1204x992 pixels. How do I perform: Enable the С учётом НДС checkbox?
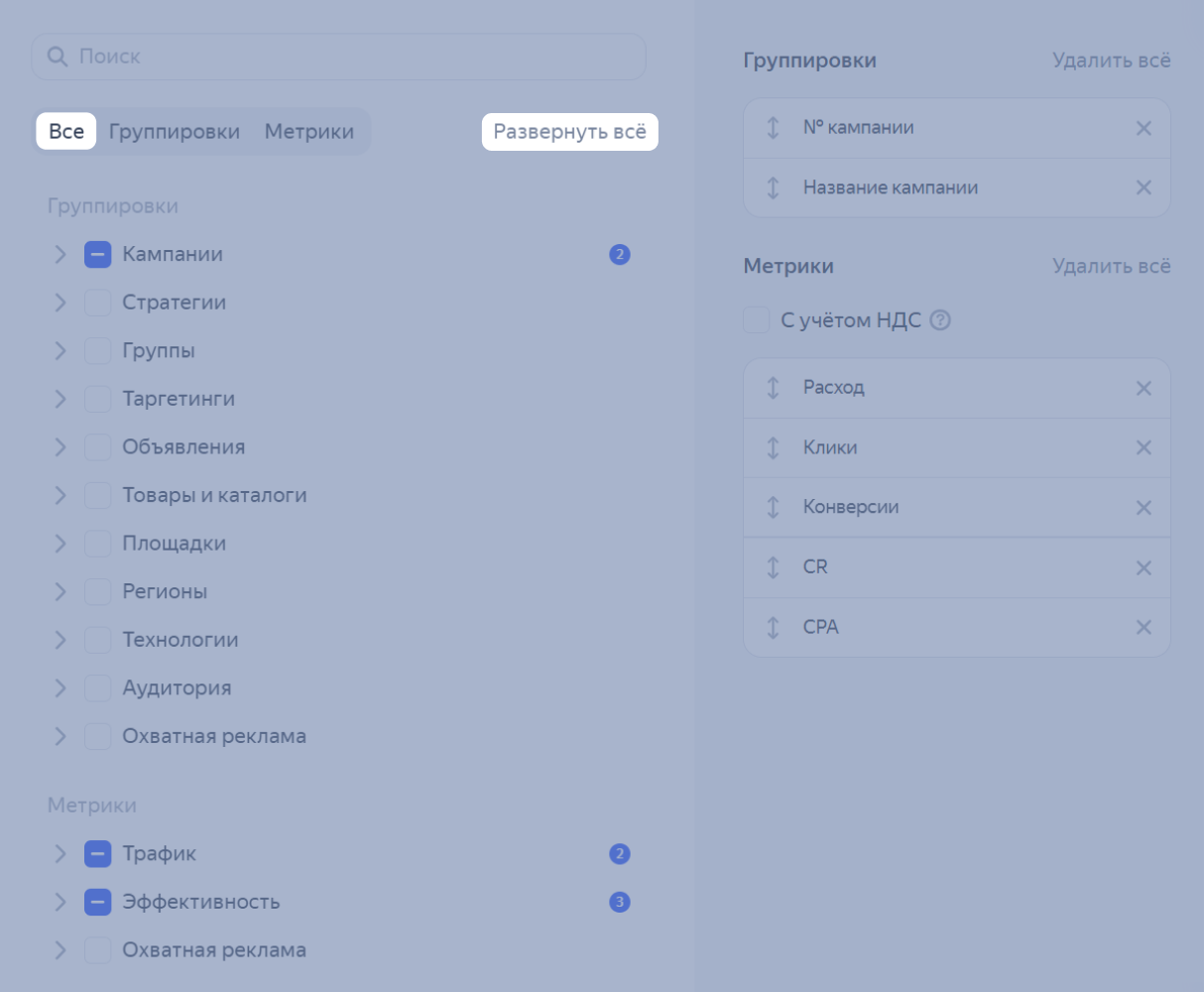[757, 320]
